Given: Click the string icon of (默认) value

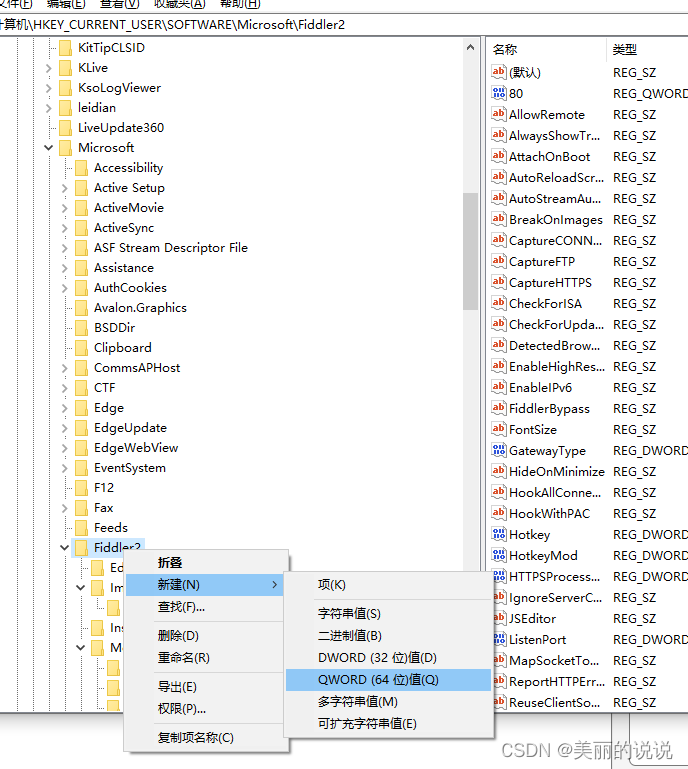Looking at the screenshot, I should point(499,72).
